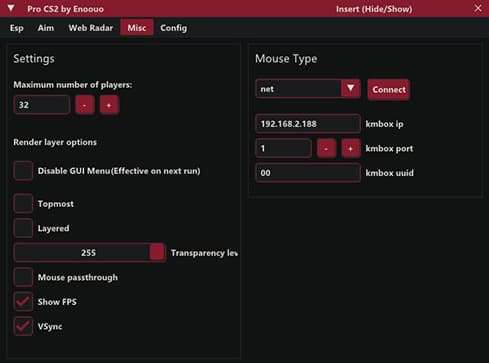Increase kmbox port with plus button

(350, 149)
